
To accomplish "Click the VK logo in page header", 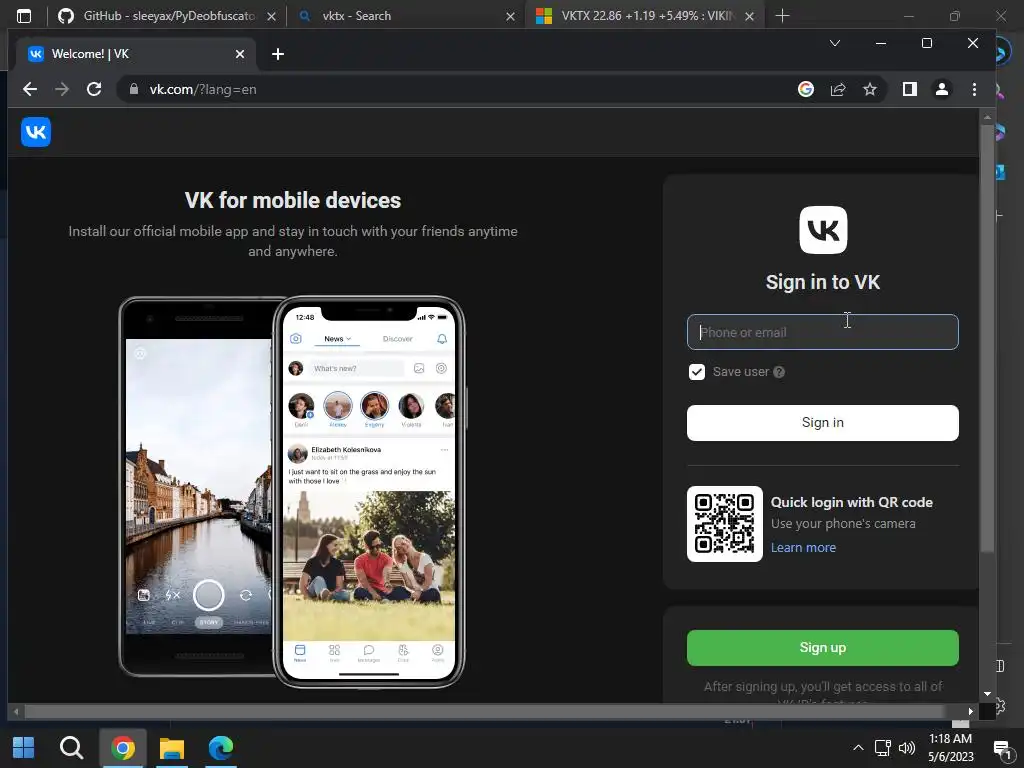I will [x=36, y=132].
